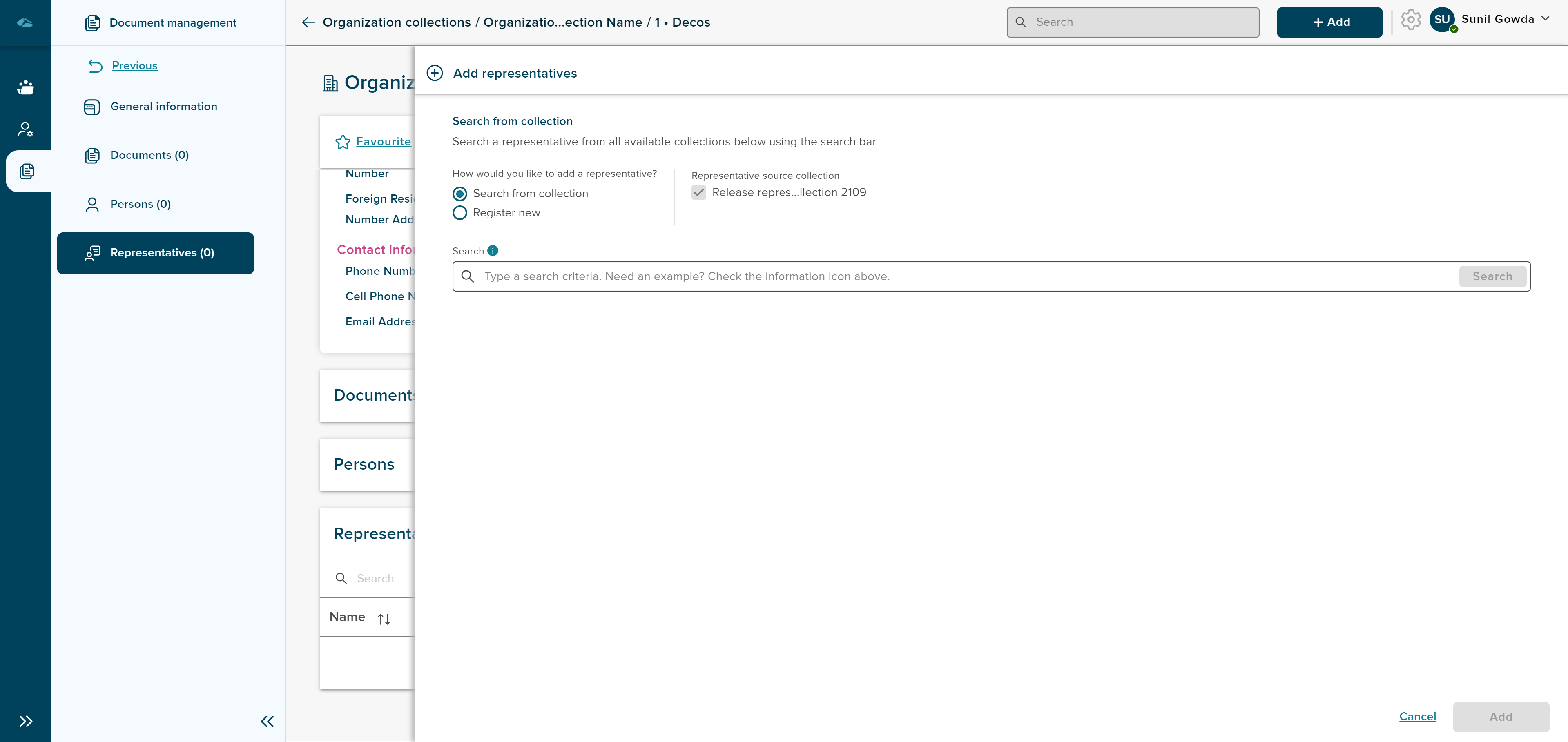
Task: Click the top + Add button
Action: point(1329,22)
